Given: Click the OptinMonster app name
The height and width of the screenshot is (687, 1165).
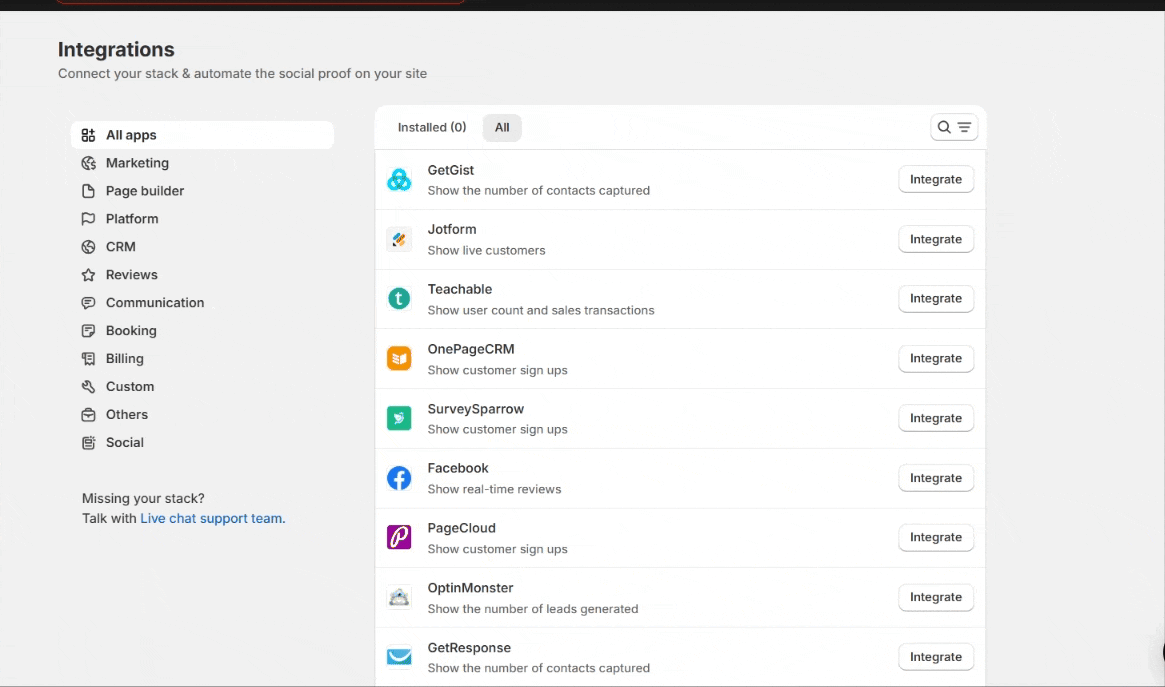Looking at the screenshot, I should click(x=470, y=587).
